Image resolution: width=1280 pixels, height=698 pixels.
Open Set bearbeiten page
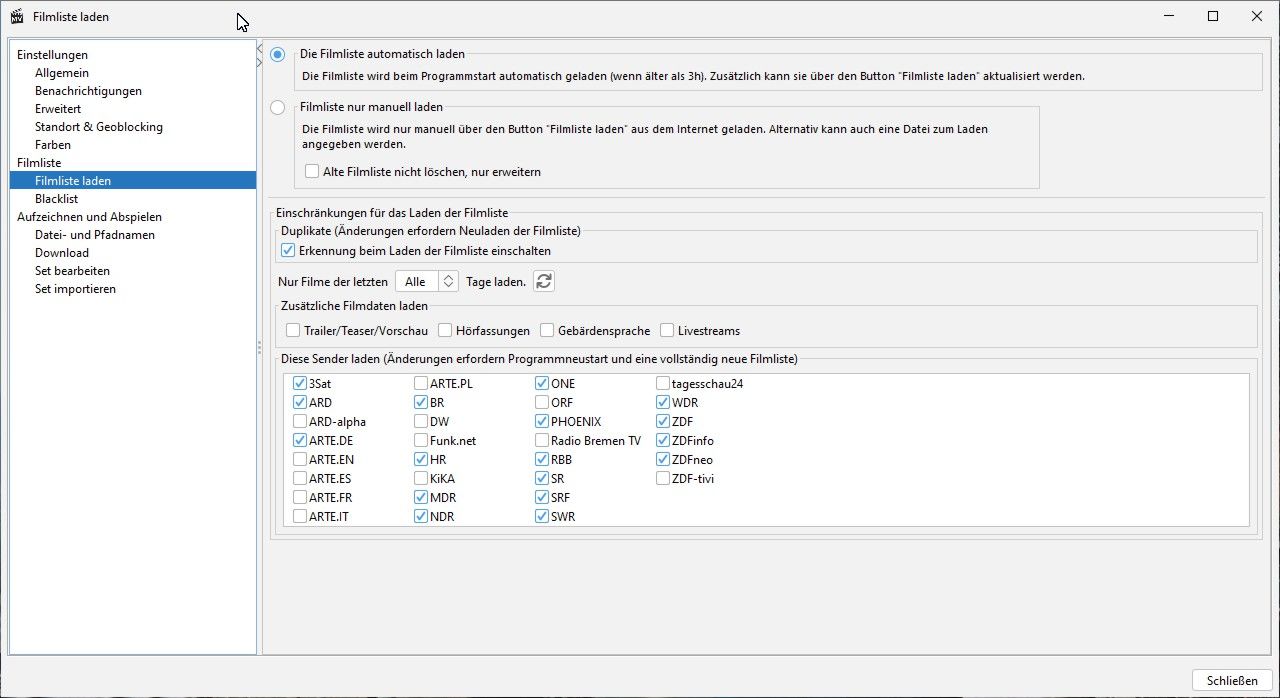[72, 271]
